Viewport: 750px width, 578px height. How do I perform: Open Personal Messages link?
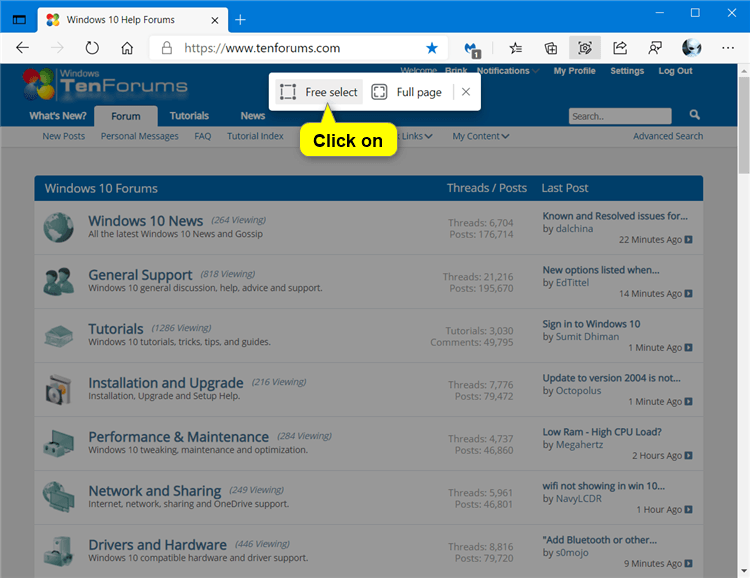tap(139, 136)
